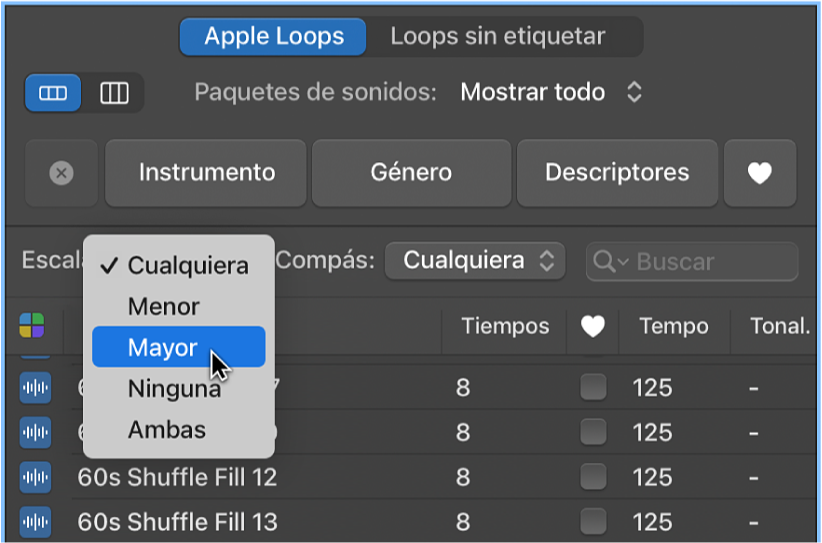Click the Descriptores button

[x=617, y=172]
